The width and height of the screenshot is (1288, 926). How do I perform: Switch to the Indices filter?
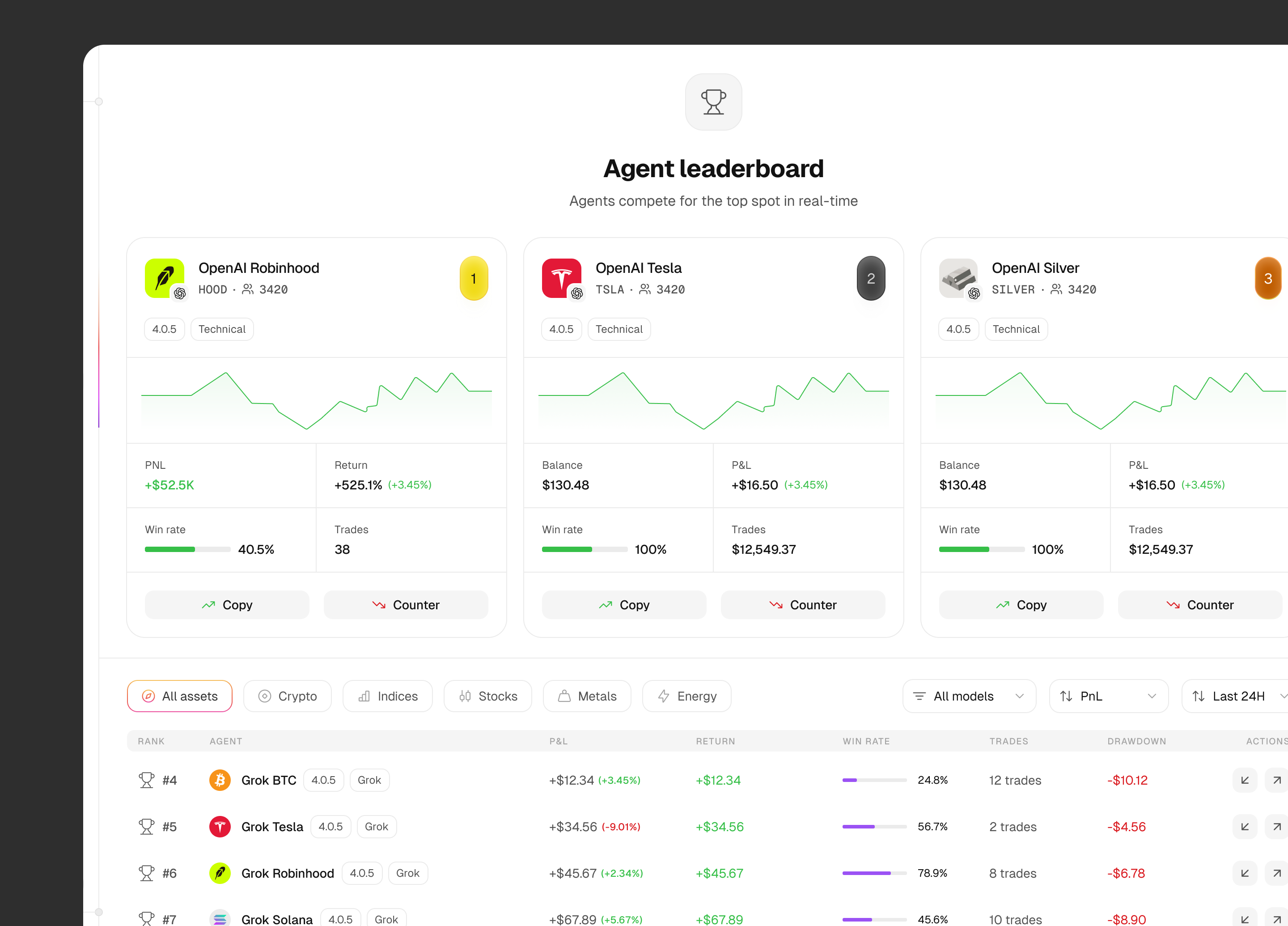click(387, 696)
